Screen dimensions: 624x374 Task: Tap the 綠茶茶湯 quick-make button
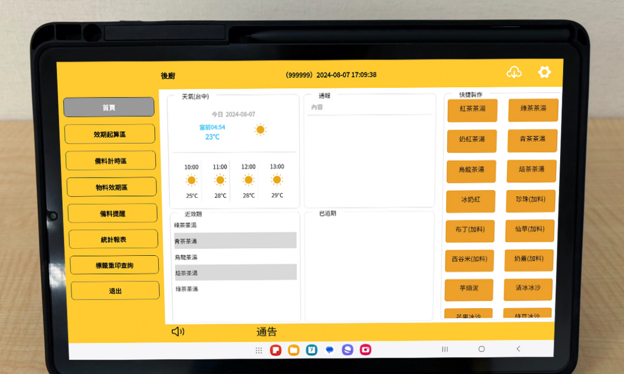coord(533,110)
